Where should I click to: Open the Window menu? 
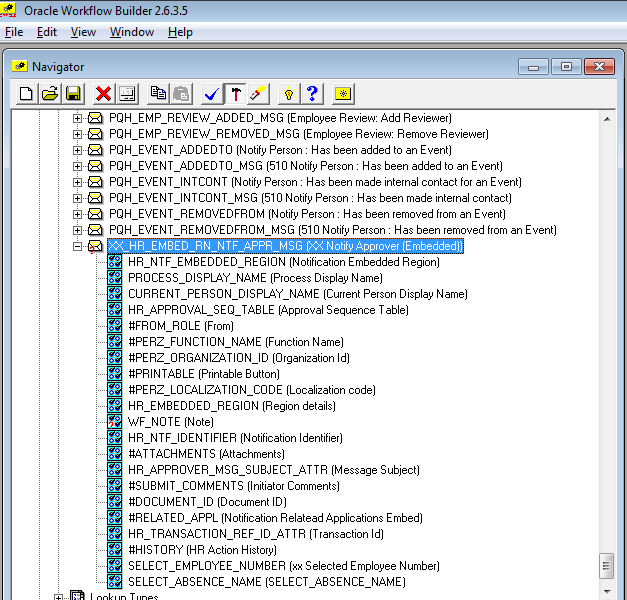(132, 32)
